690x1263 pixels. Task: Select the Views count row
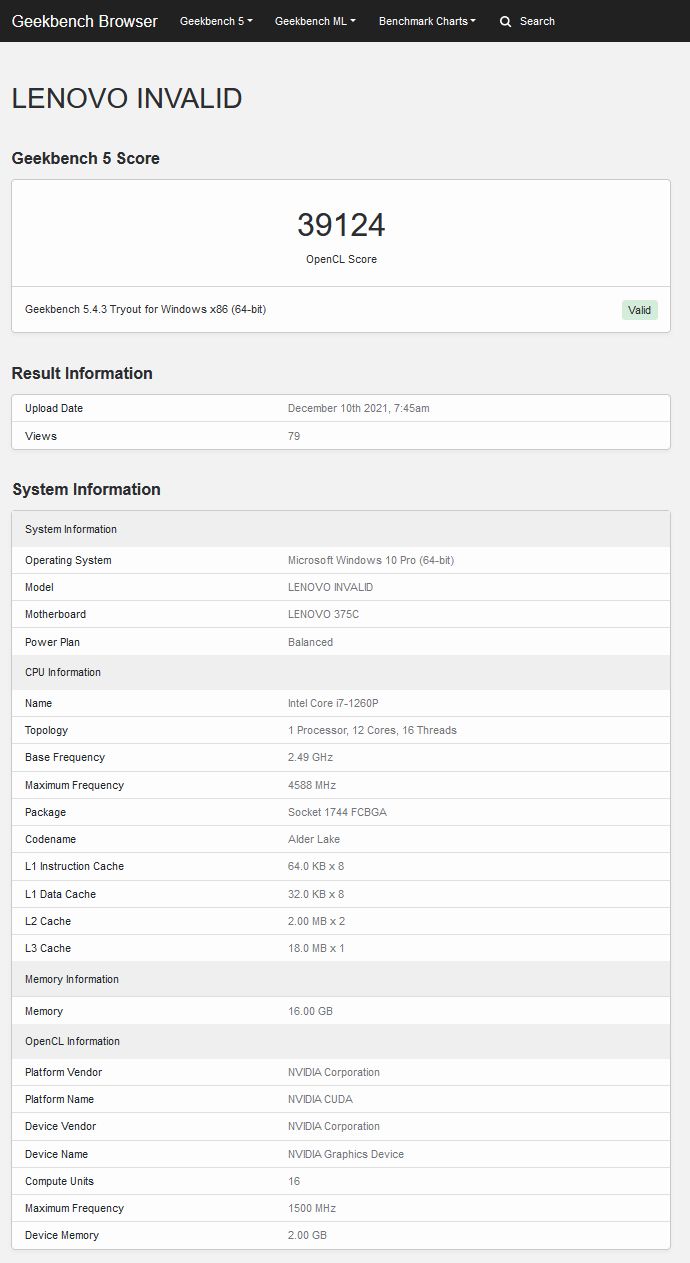click(341, 436)
